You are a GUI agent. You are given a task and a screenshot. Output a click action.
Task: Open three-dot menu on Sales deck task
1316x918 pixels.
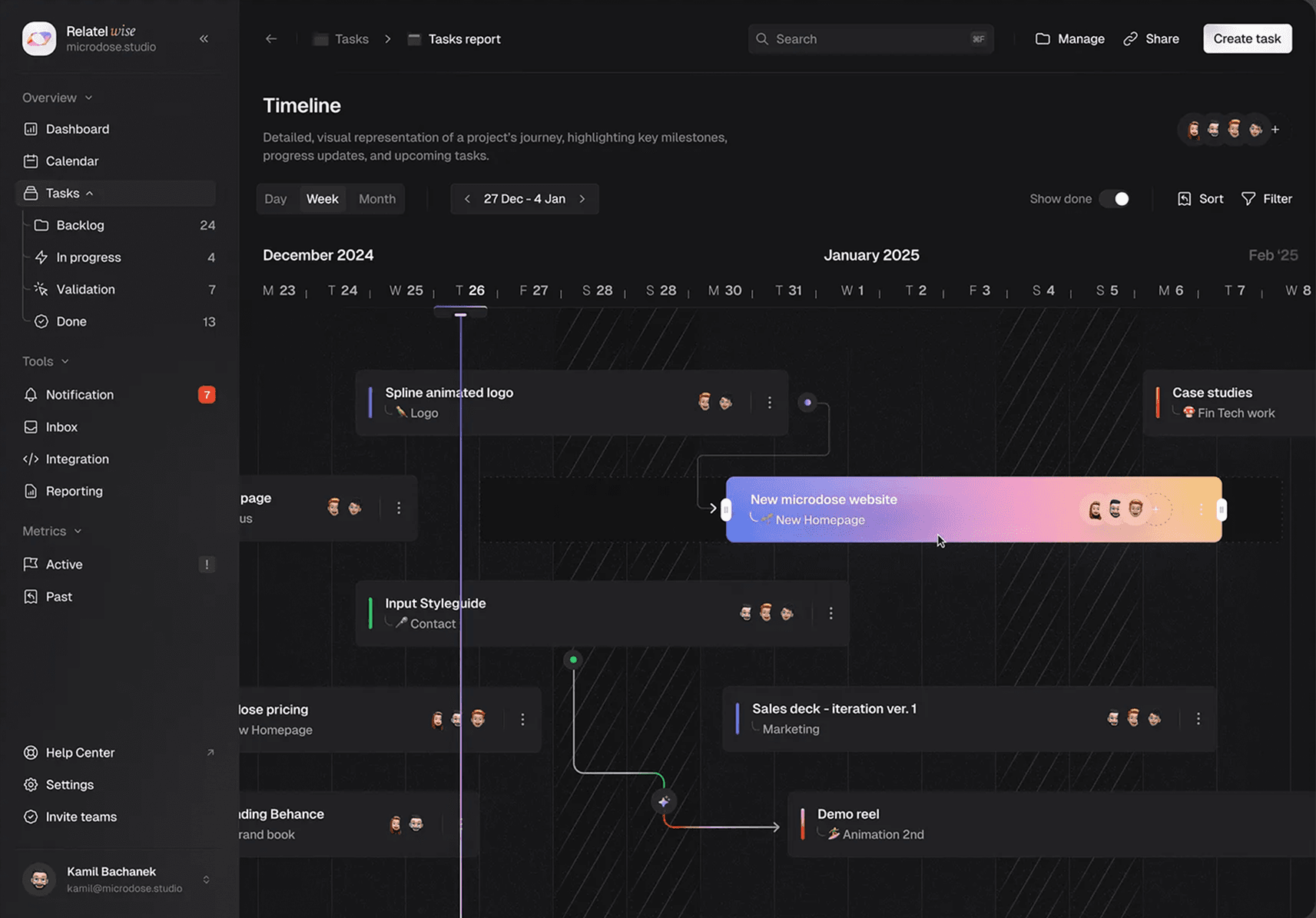click(x=1198, y=719)
